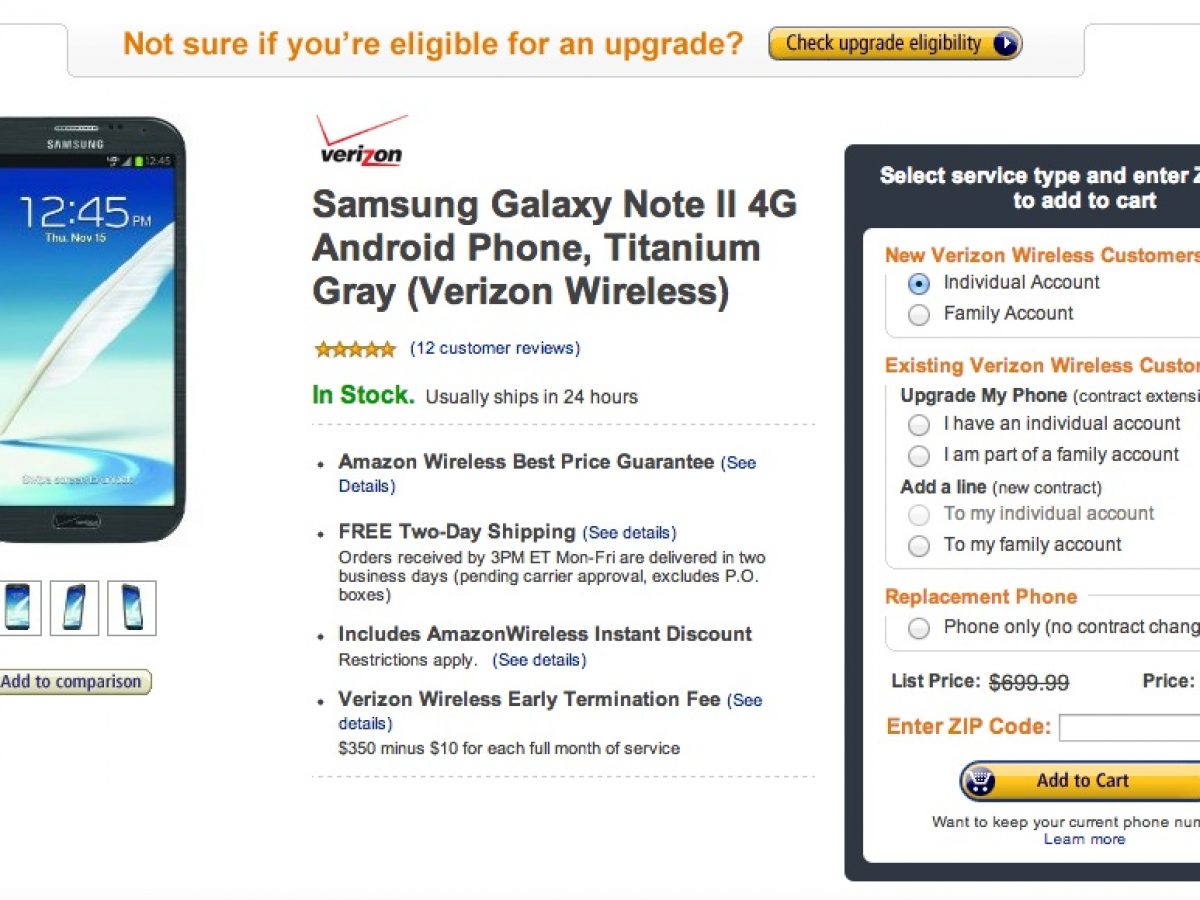Open See details for FREE Two-Day Shipping
This screenshot has height=900, width=1200.
(x=629, y=533)
